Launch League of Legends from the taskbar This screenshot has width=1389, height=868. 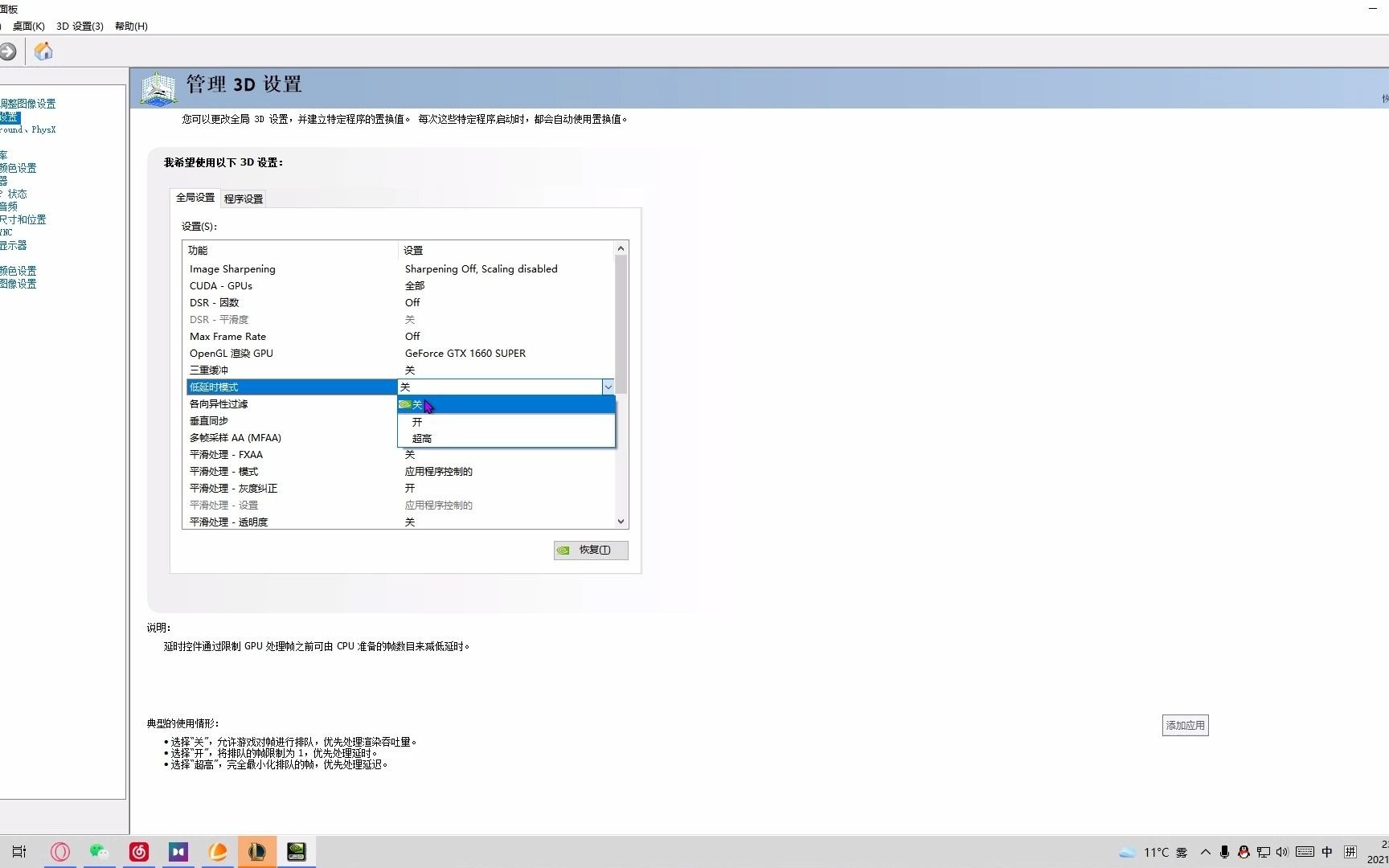[x=257, y=852]
